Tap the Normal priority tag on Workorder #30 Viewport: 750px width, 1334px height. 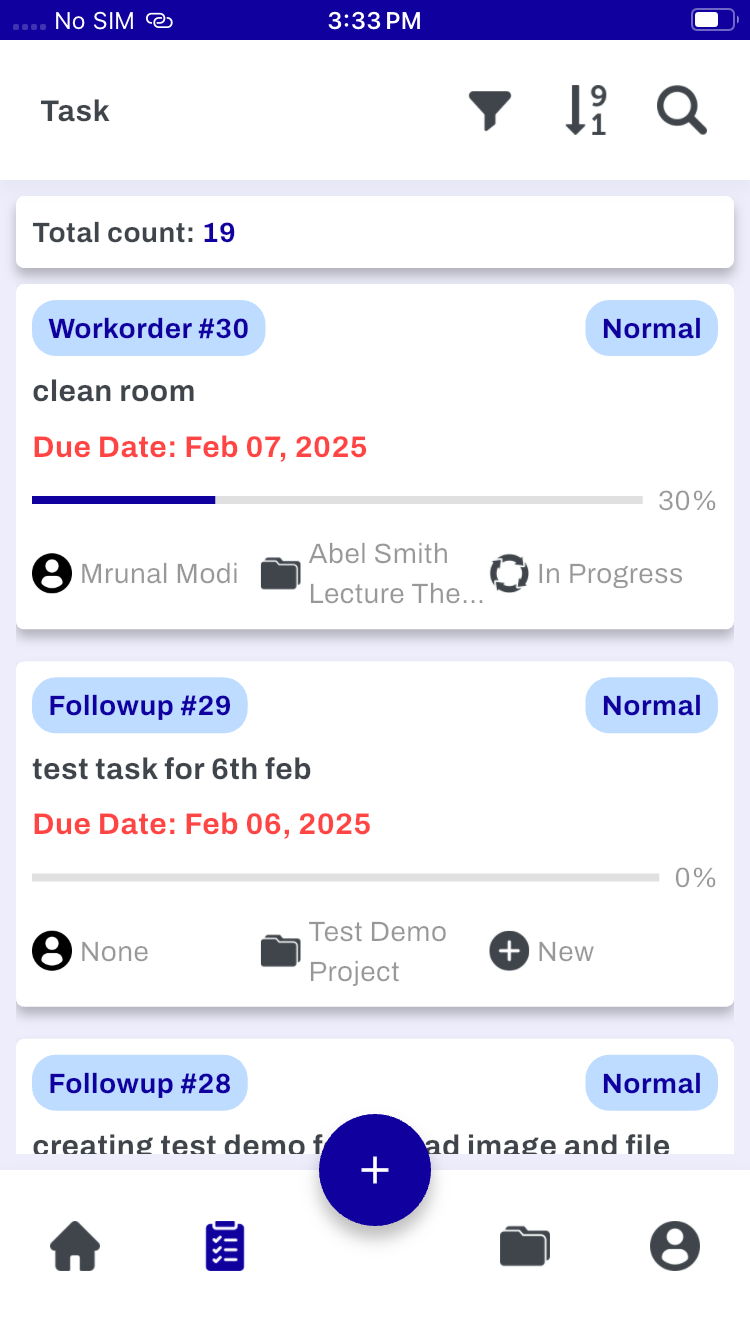coord(651,328)
